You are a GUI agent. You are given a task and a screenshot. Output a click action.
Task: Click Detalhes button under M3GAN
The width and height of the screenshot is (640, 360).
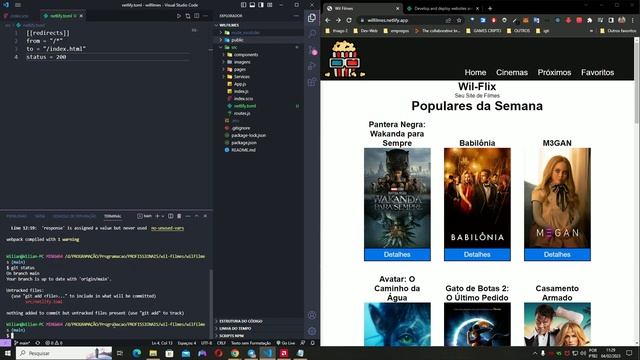click(557, 254)
